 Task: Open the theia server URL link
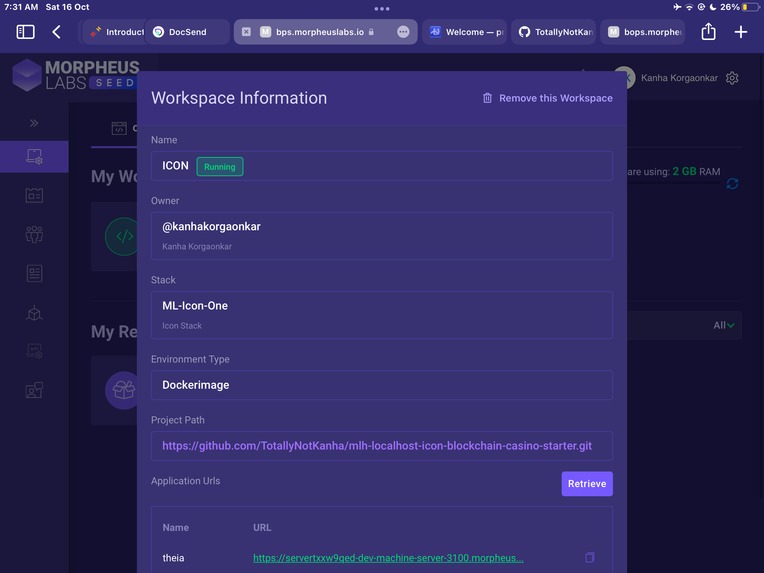click(x=388, y=558)
